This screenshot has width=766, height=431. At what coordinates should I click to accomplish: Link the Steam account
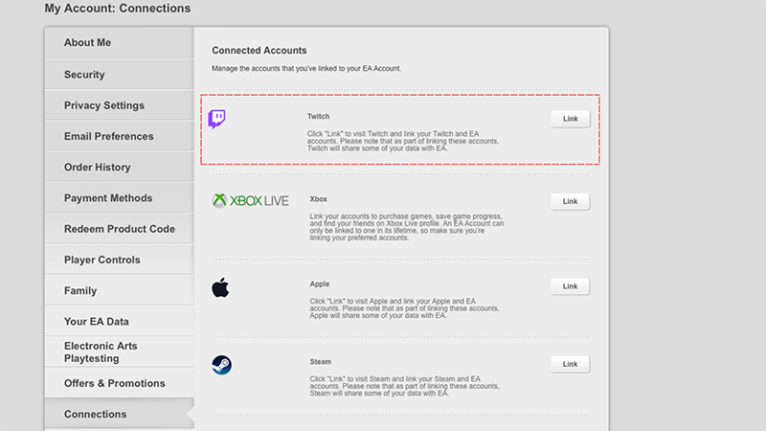point(570,364)
